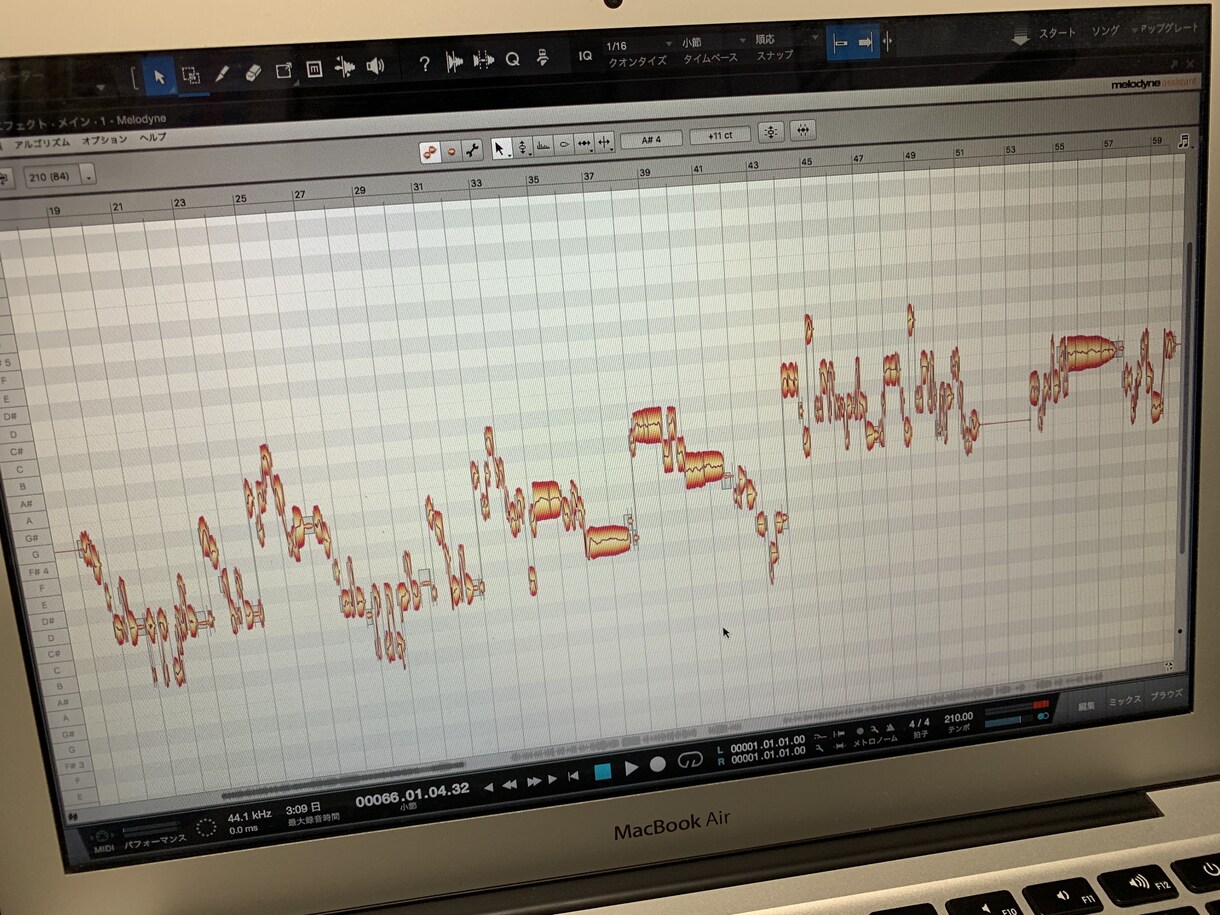This screenshot has height=915, width=1220.
Task: Click the large G# blob near bar 37
Action: click(x=610, y=541)
